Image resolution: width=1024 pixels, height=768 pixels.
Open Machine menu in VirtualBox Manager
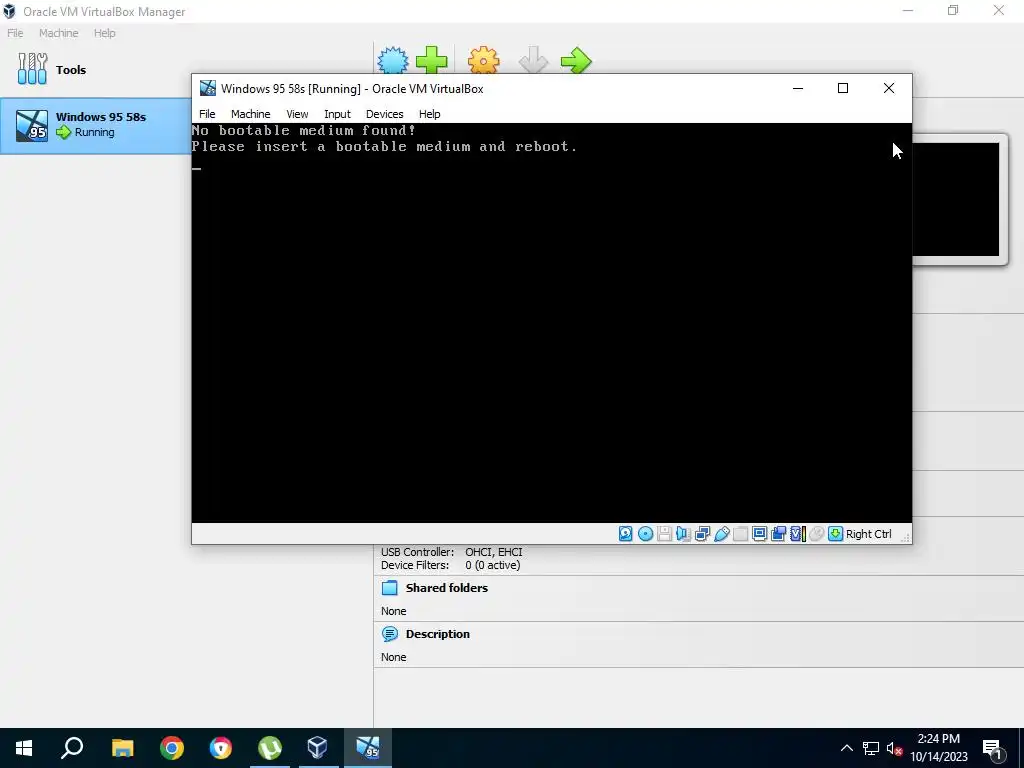[x=59, y=33]
